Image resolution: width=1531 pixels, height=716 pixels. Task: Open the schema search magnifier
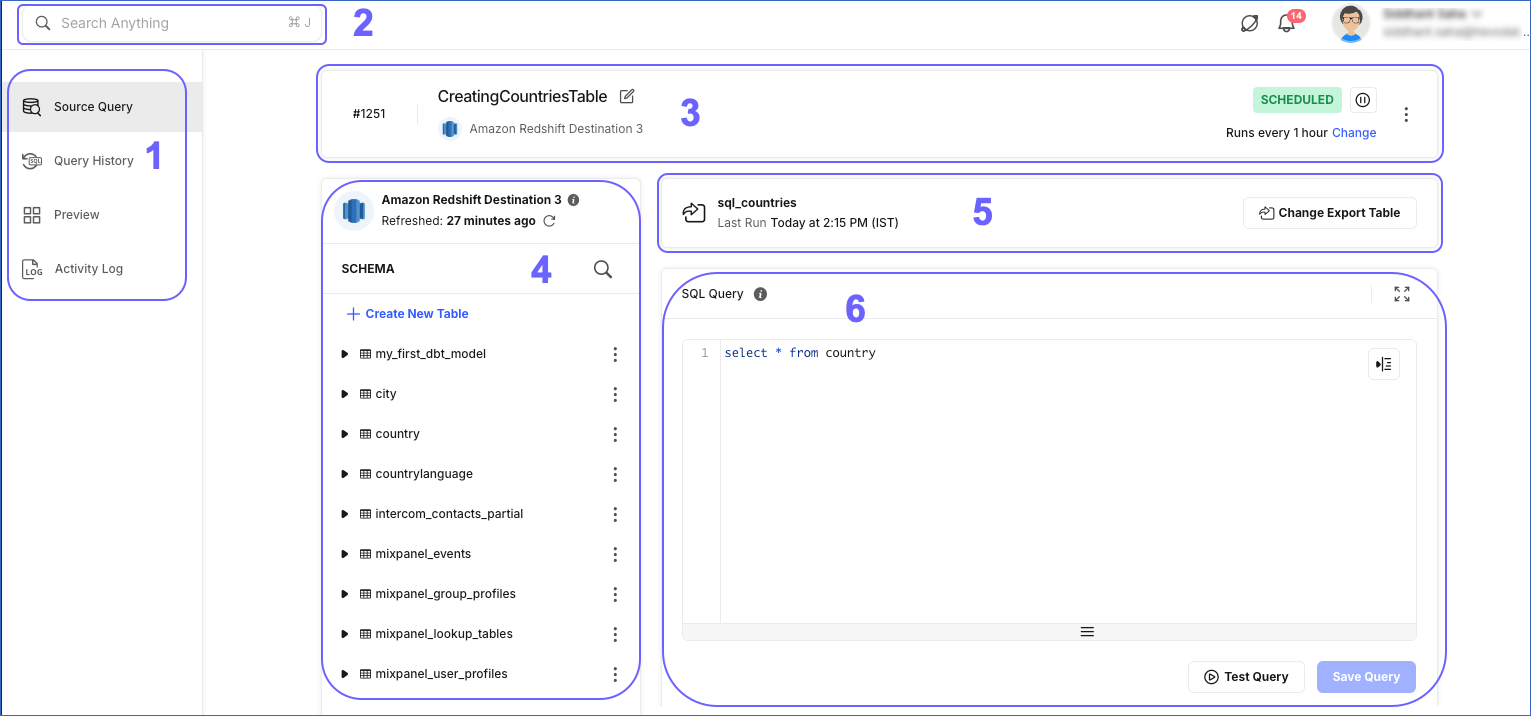click(x=603, y=269)
